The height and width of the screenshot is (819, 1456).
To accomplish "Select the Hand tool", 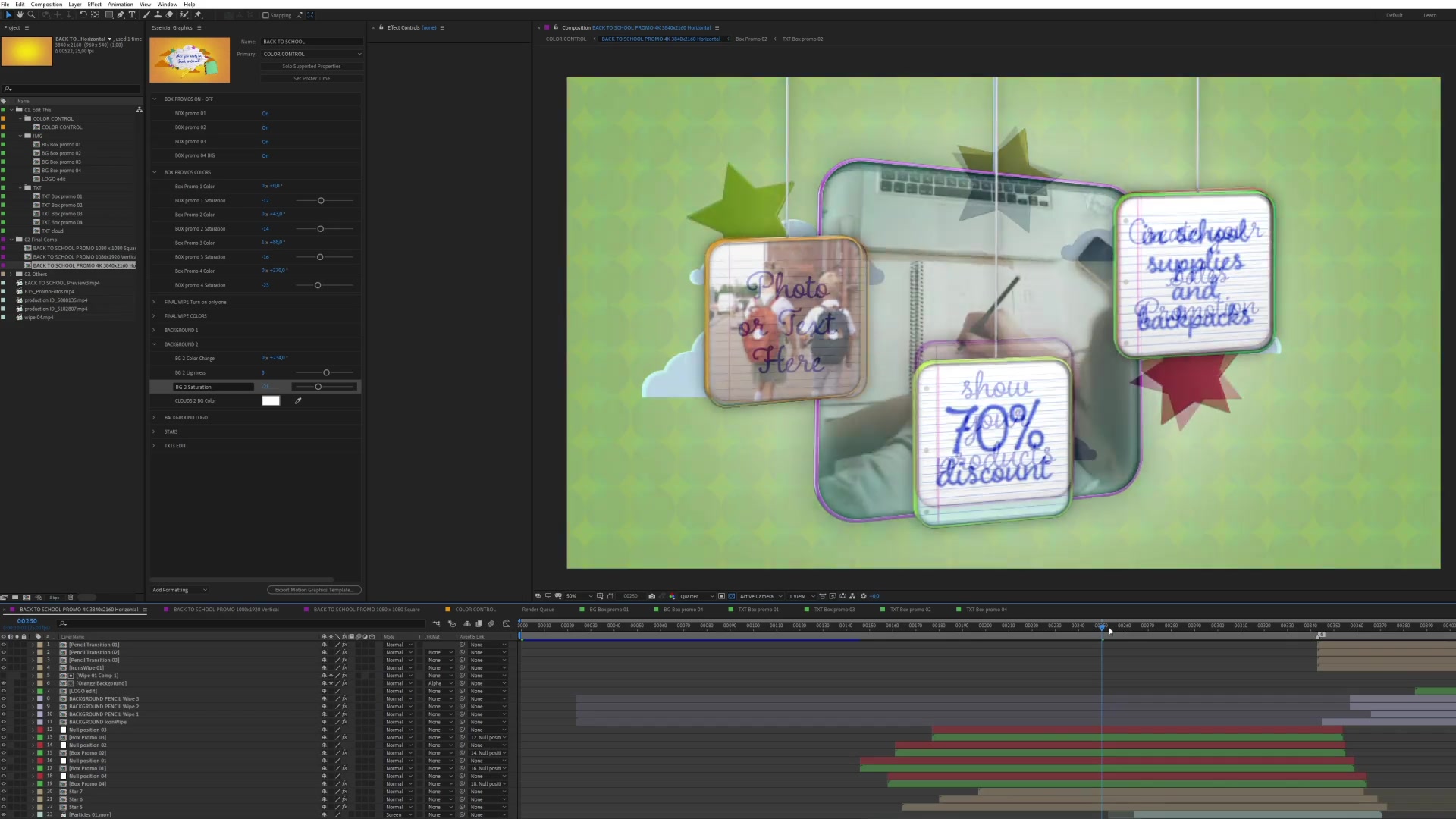I will pos(20,14).
